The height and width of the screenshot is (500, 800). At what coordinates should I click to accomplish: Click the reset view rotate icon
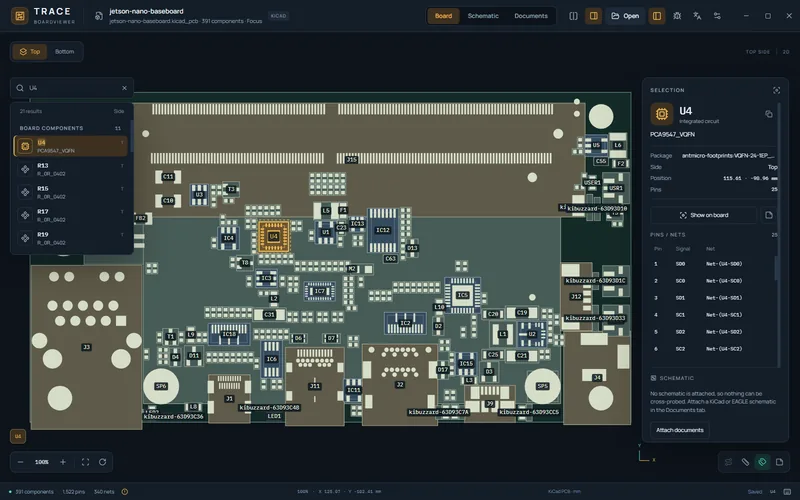103,462
